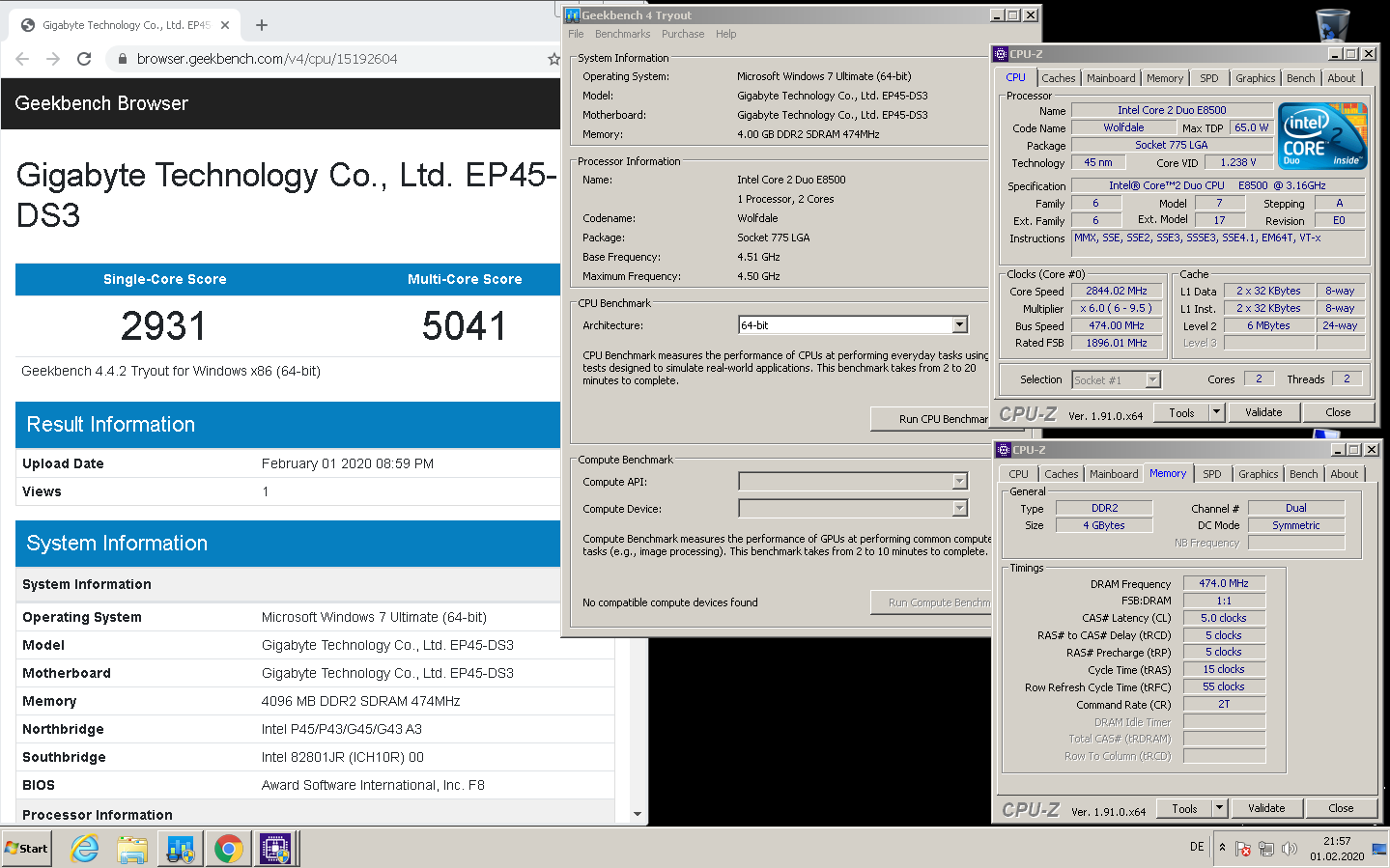Show hidden tray icons arrow
This screenshot has height=868, width=1390.
tap(1223, 848)
